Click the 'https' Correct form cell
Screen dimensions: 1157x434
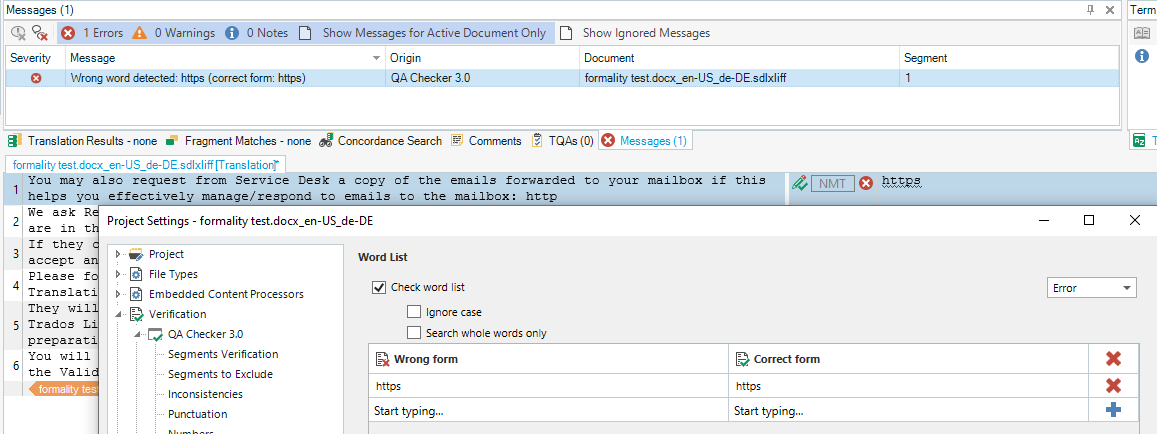pos(908,386)
